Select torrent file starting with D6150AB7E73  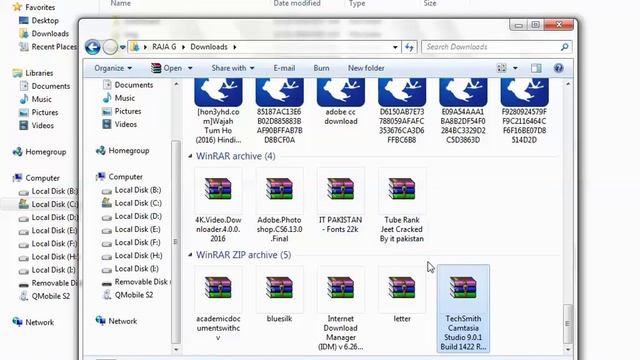point(402,111)
